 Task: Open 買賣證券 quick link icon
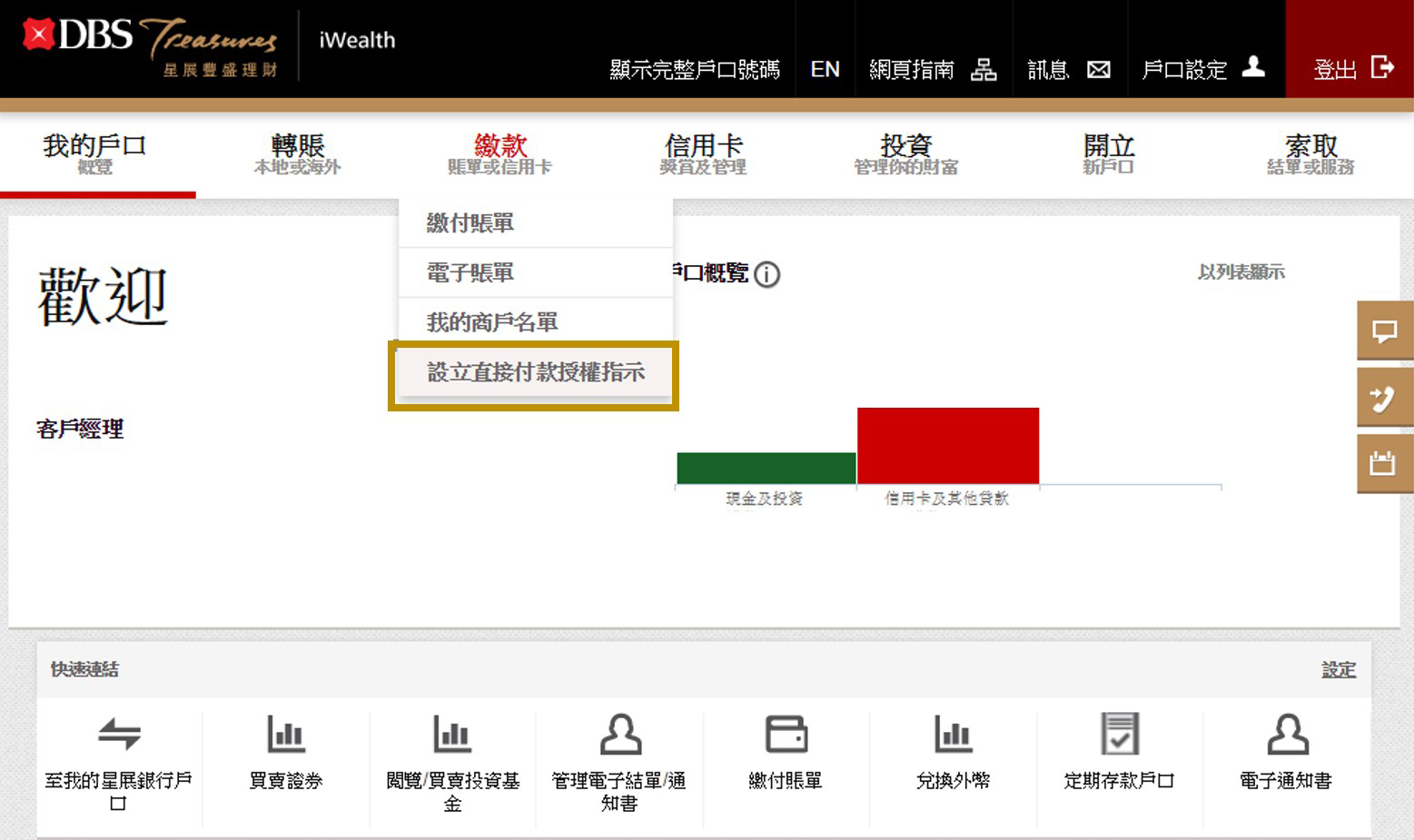coord(286,735)
